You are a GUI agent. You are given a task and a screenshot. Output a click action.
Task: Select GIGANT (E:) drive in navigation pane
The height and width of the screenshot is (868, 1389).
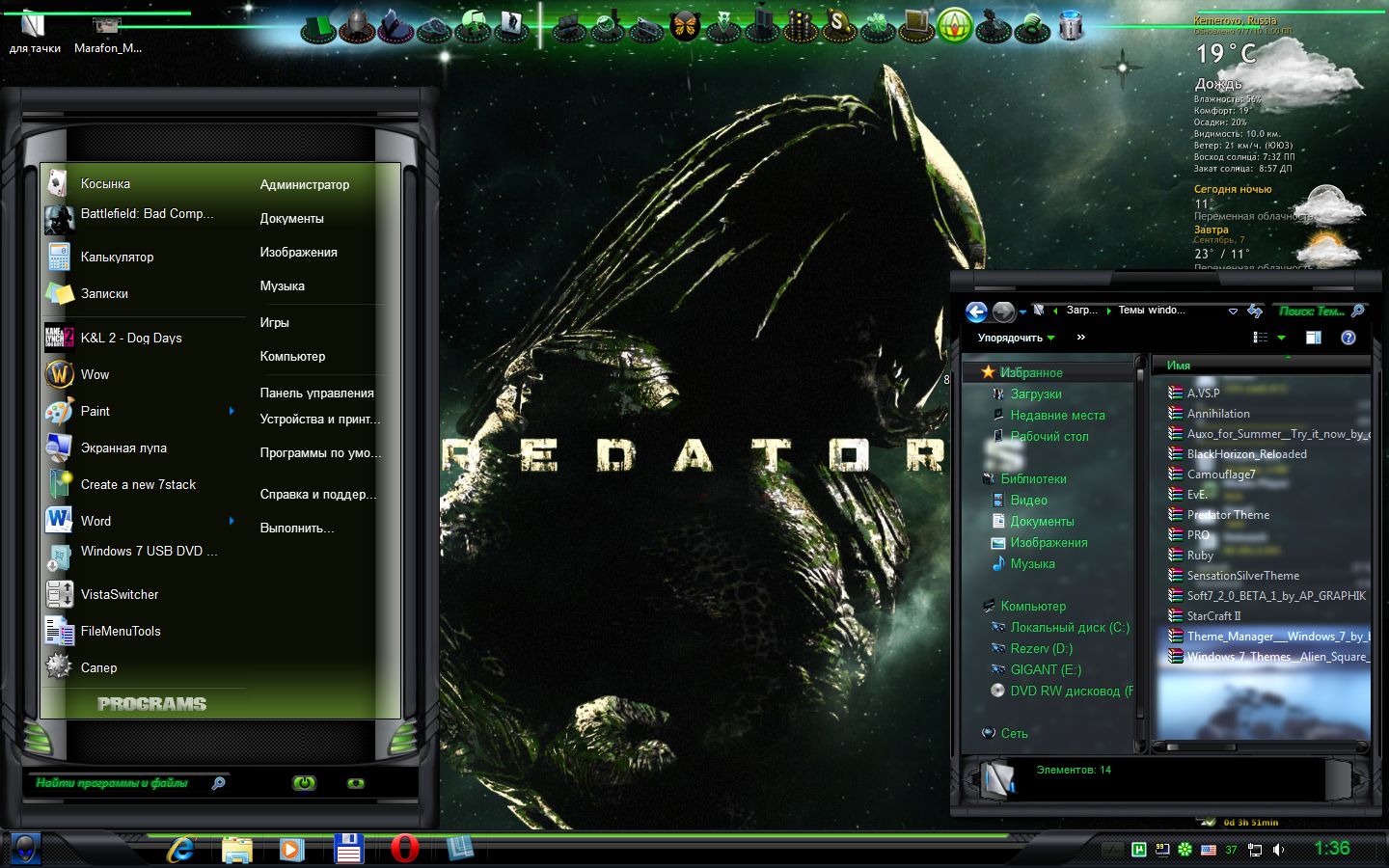[x=1046, y=669]
